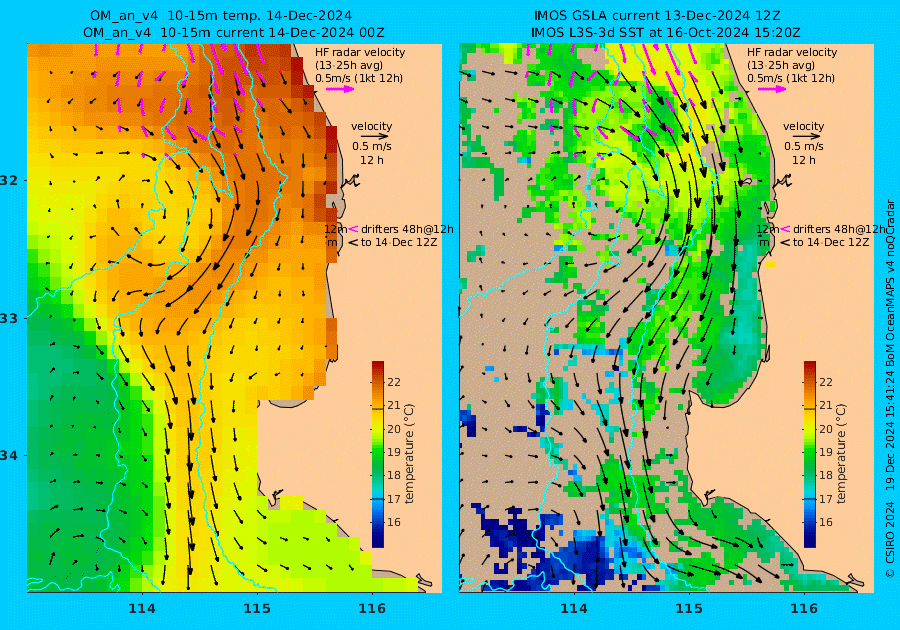Click the magenta HF radar arrow in right map legend
The height and width of the screenshot is (630, 900).
772,89
